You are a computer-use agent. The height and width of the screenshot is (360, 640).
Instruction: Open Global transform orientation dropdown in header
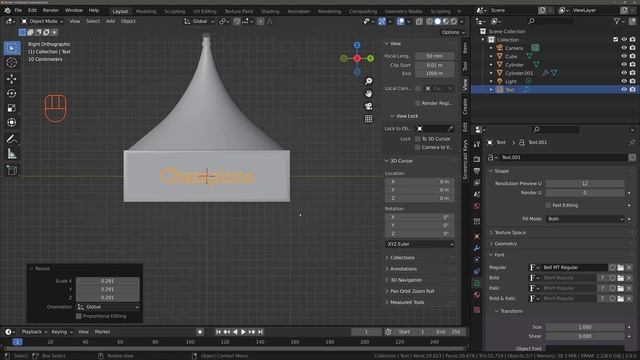(199, 21)
